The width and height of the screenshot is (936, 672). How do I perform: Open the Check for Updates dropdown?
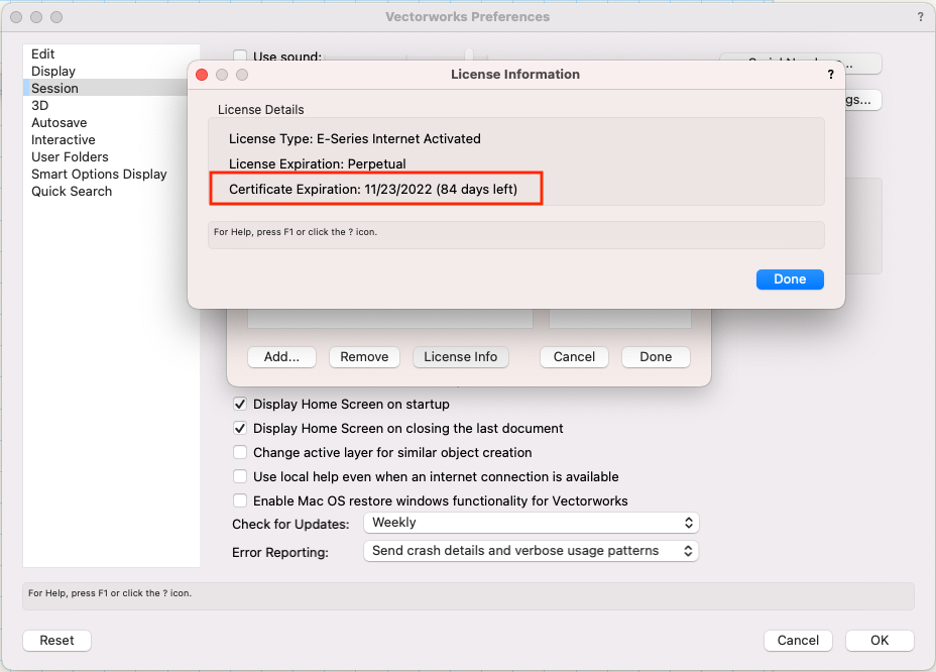(x=530, y=523)
